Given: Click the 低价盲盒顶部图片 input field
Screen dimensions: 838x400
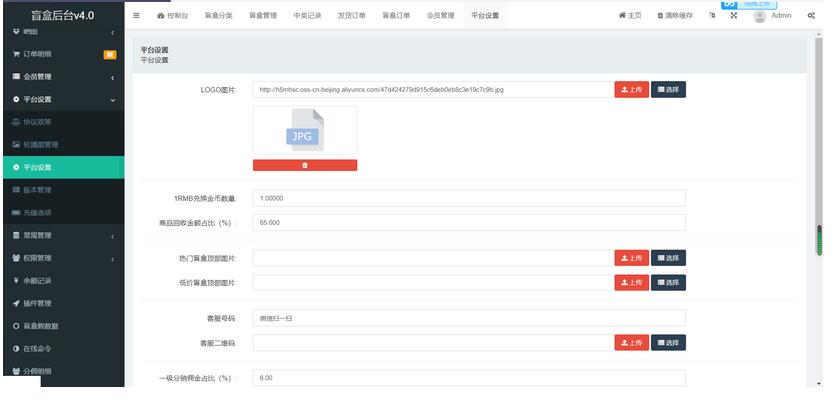Looking at the screenshot, I should tap(433, 283).
